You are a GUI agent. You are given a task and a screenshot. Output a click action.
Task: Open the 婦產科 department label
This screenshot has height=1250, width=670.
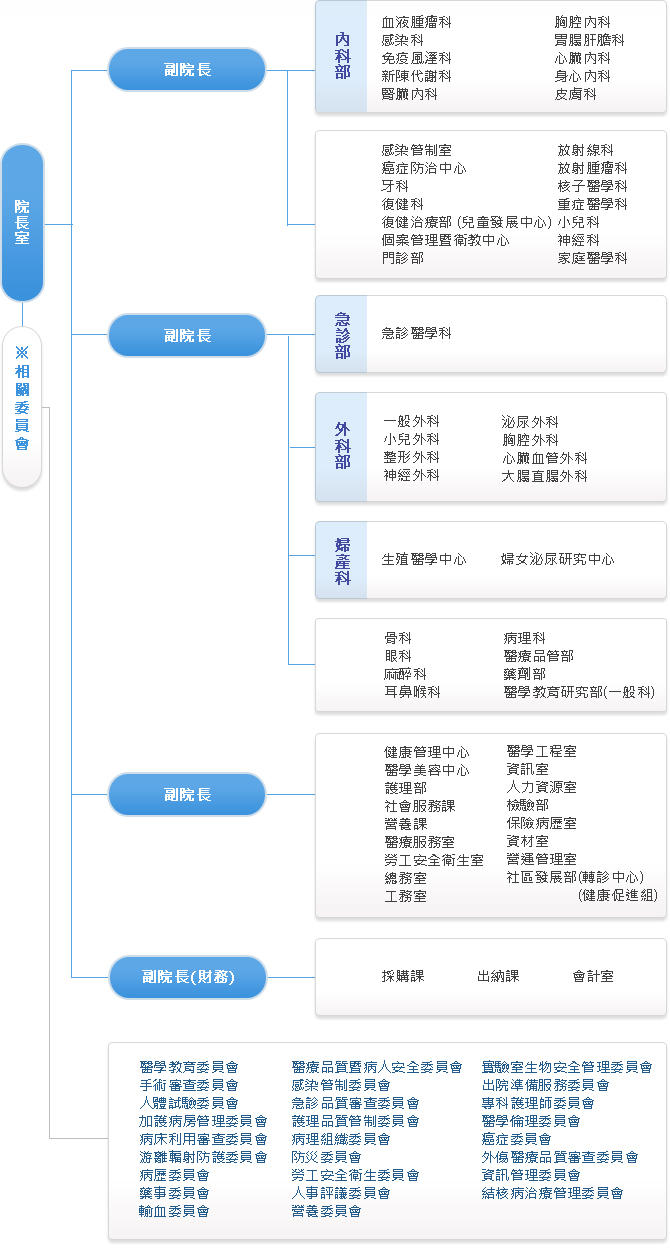[x=342, y=561]
